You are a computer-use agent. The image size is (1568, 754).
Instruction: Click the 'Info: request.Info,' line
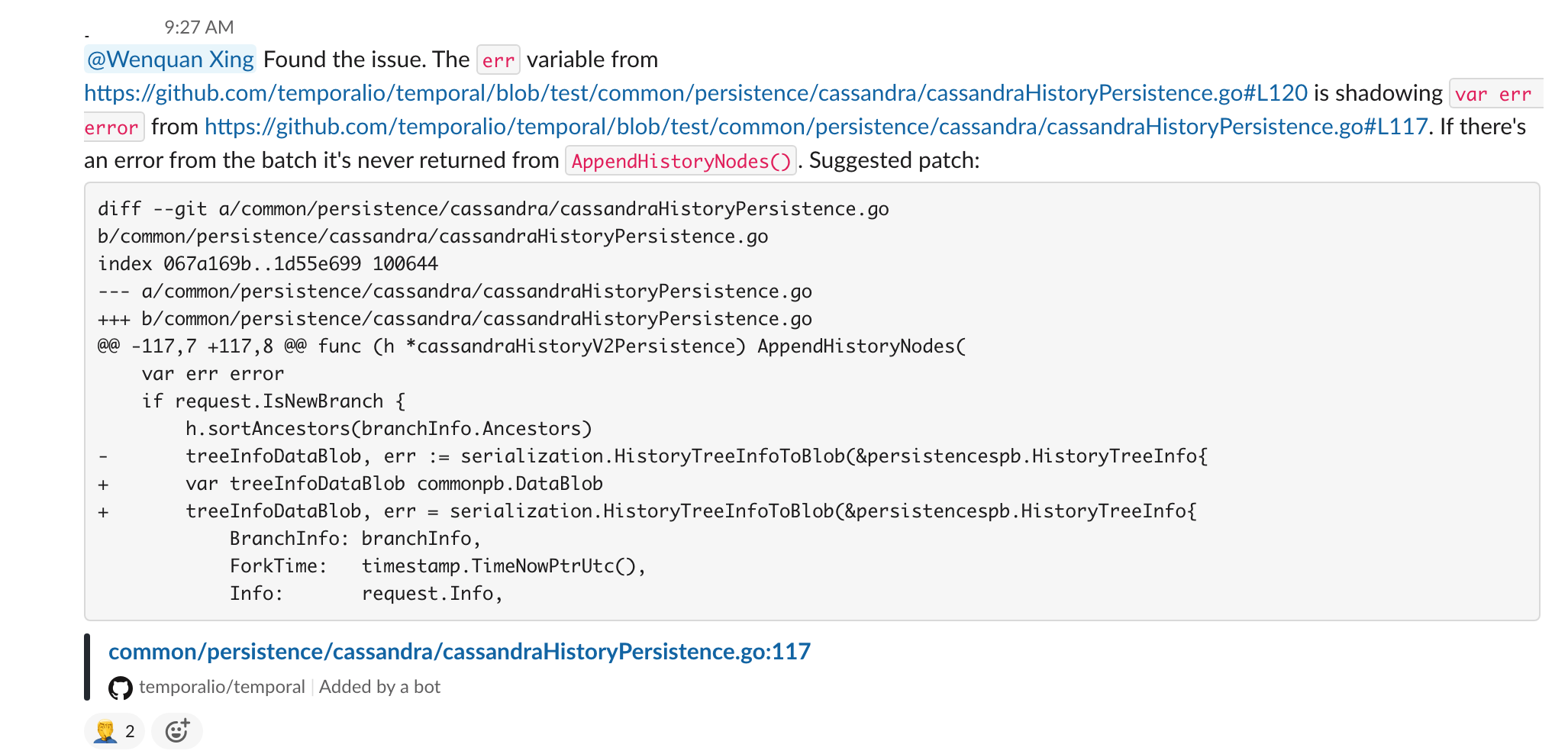coord(366,594)
